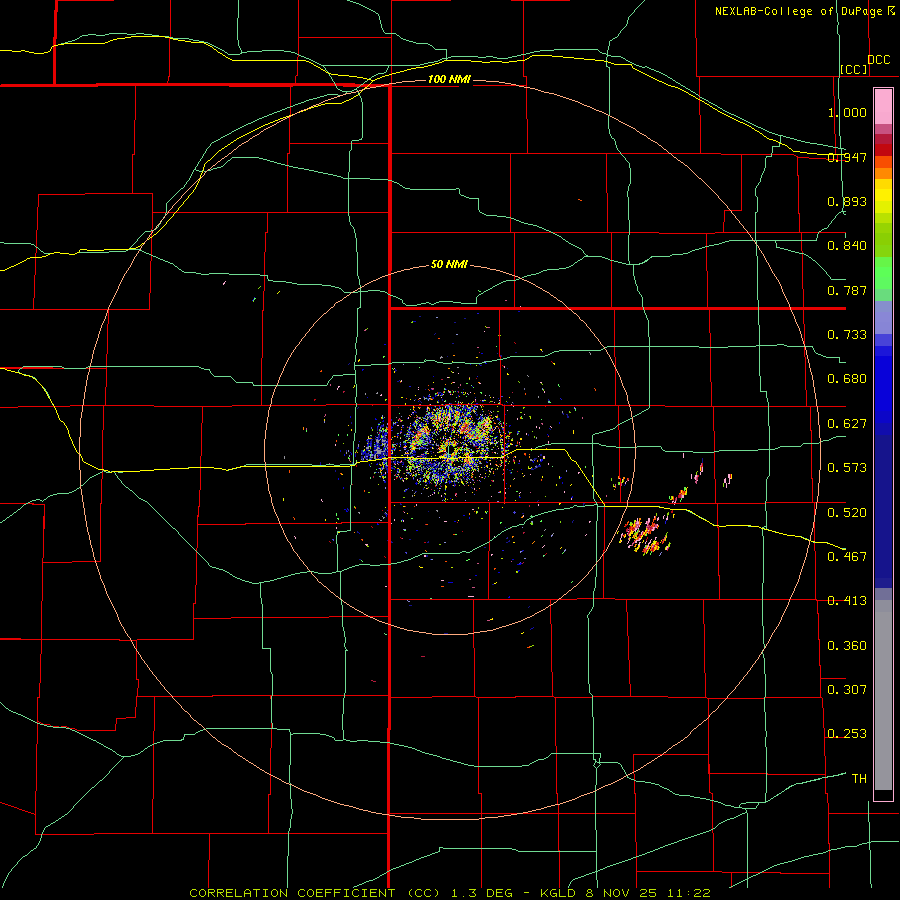Click the 100 NMI range ring label
Viewport: 900px width, 900px height.
coord(449,79)
